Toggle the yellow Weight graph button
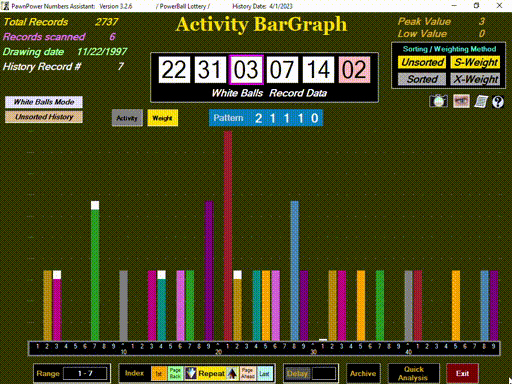 pos(163,118)
